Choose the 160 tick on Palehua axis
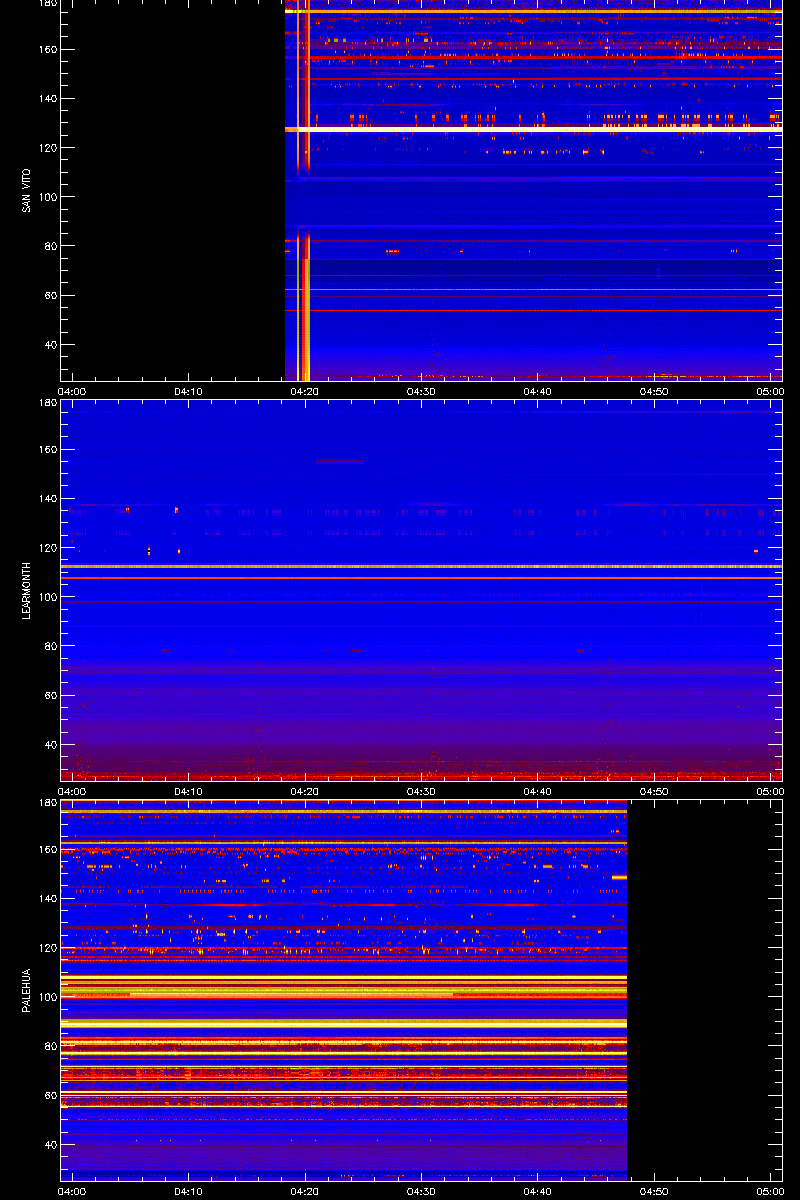Image resolution: width=800 pixels, height=1200 pixels. point(46,850)
